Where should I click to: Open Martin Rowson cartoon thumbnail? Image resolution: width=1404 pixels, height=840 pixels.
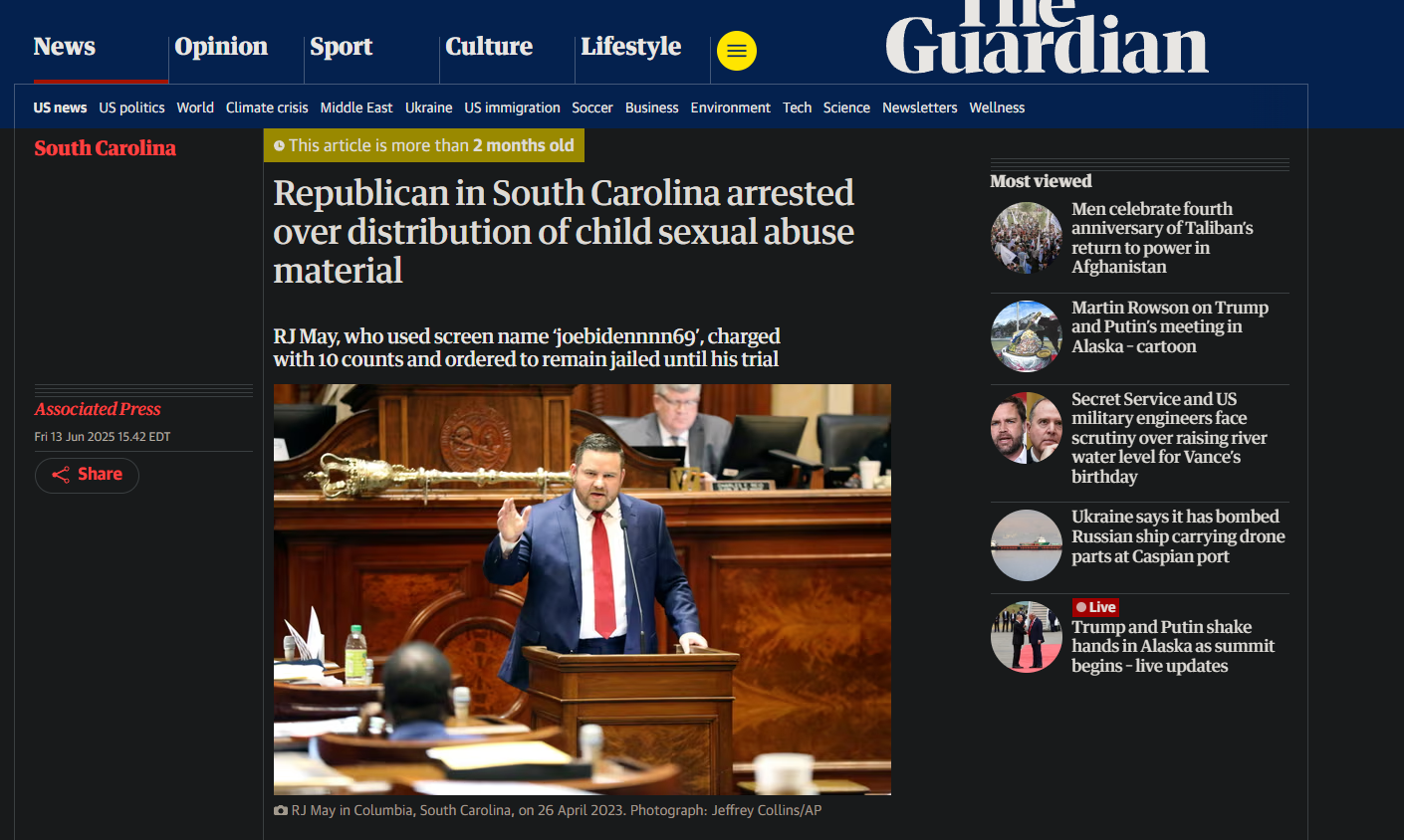point(1027,336)
